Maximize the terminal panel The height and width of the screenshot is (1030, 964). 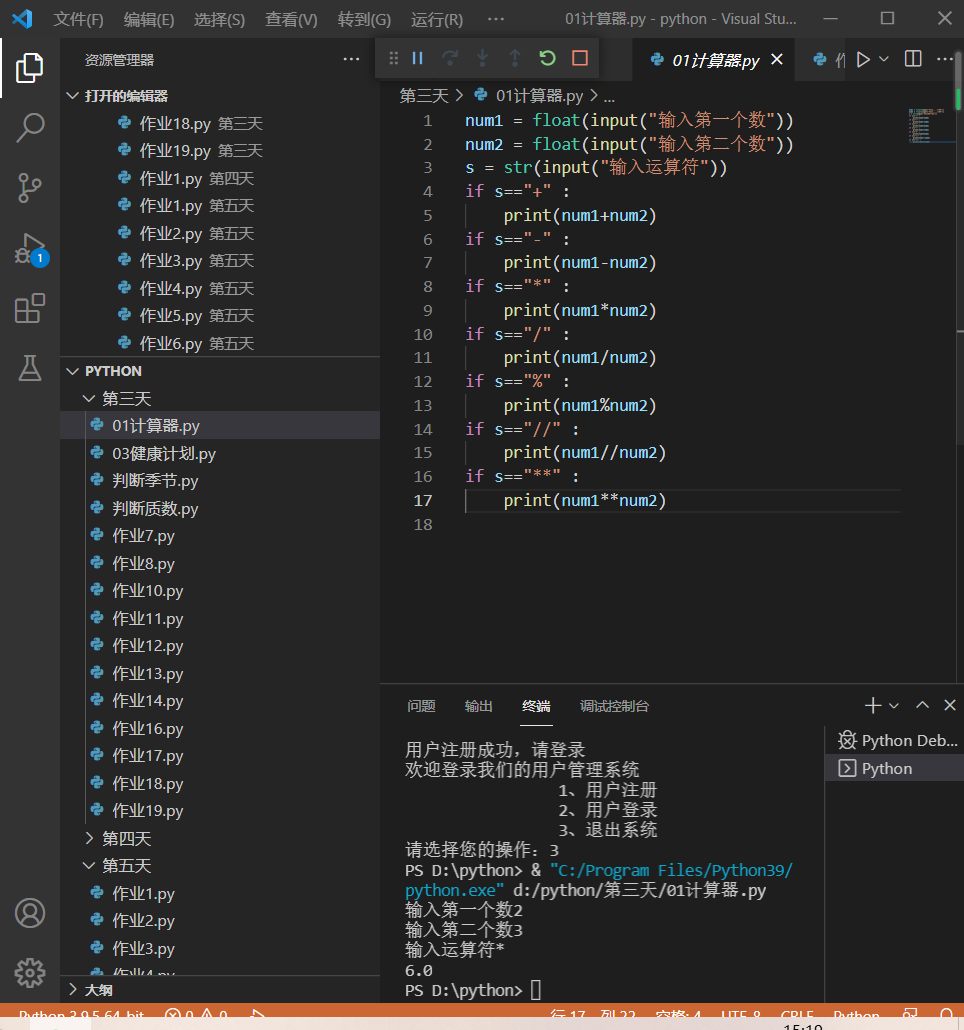(x=922, y=705)
